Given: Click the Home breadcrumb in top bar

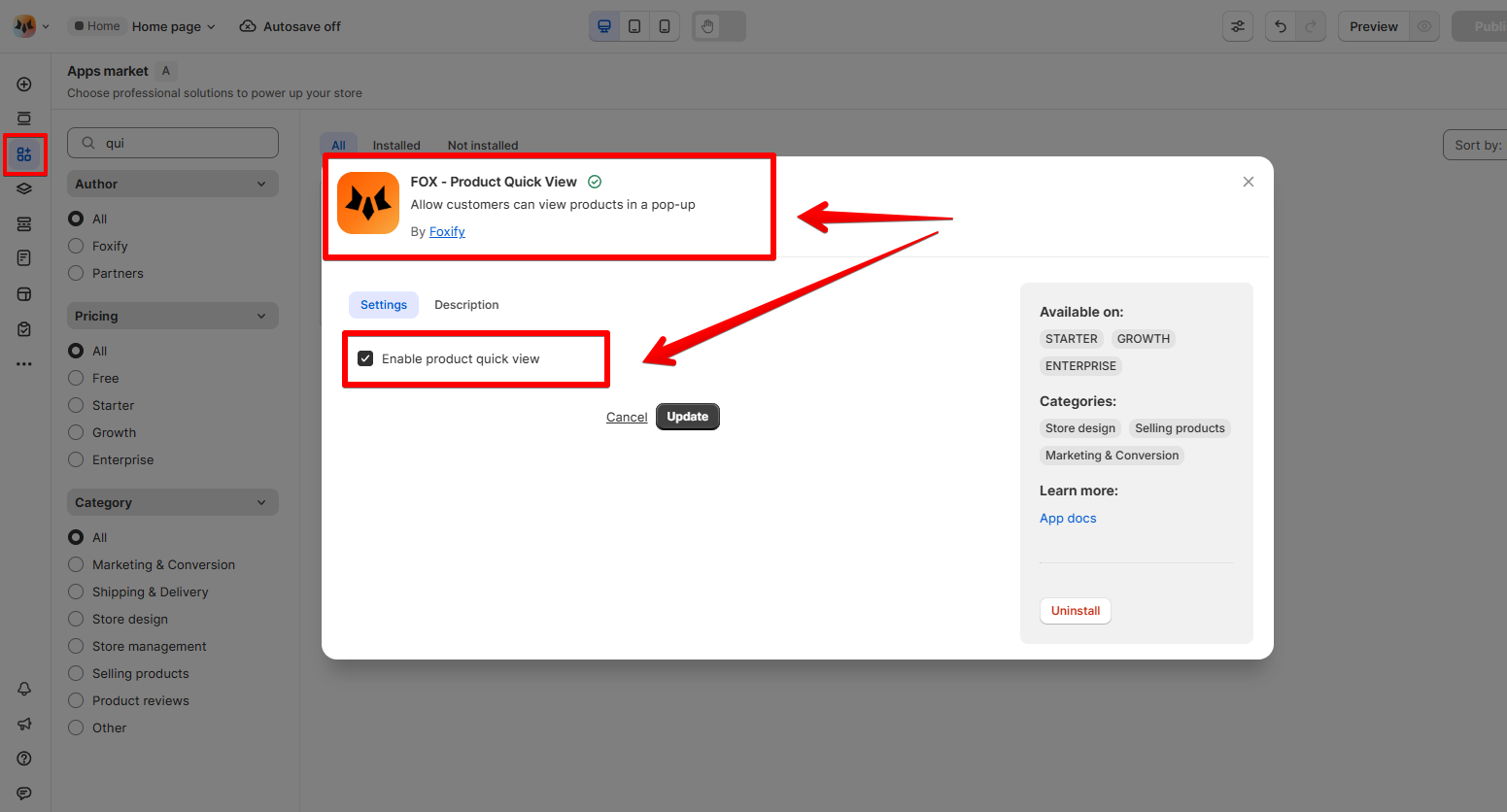Looking at the screenshot, I should (97, 26).
